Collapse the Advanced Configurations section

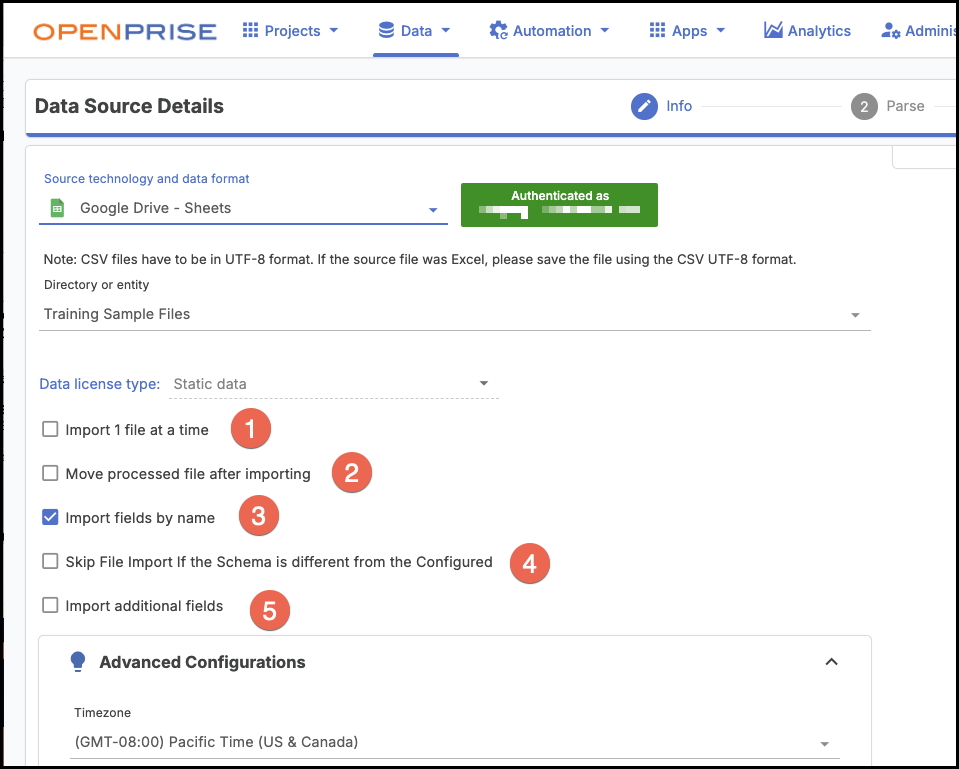tap(831, 662)
